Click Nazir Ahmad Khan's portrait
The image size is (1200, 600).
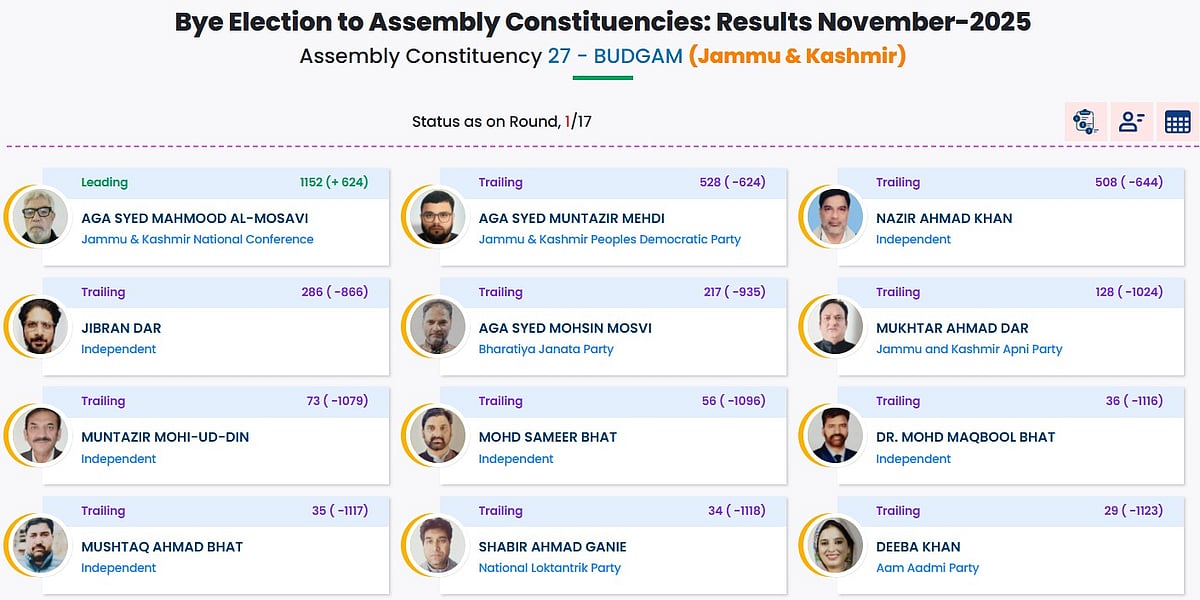pos(835,217)
